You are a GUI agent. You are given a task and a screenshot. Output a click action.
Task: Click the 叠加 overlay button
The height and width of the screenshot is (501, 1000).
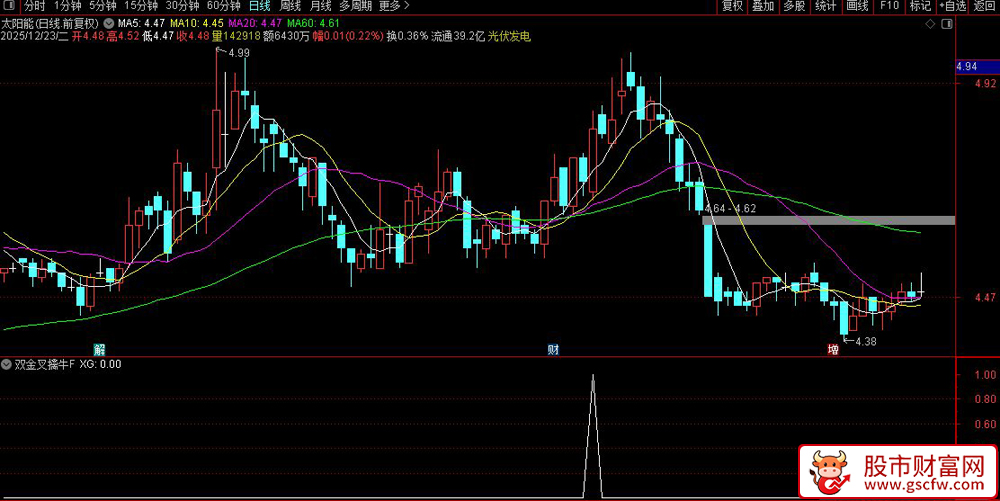(763, 6)
